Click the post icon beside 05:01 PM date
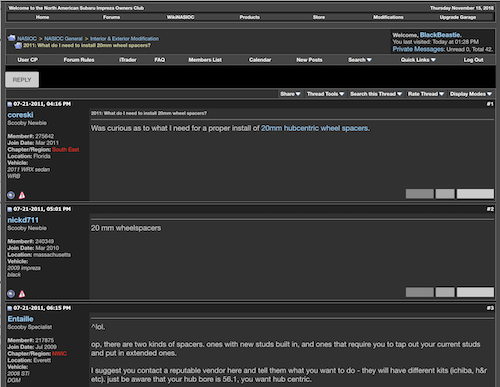The width and height of the screenshot is (500, 387). (x=10, y=209)
